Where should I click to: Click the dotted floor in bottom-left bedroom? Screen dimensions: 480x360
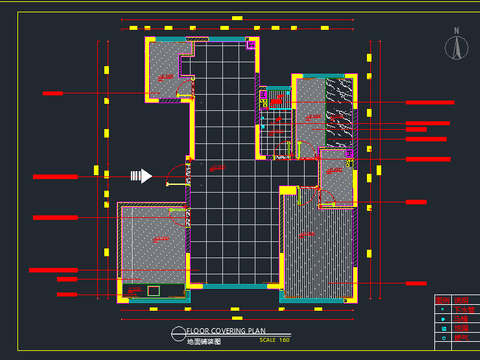(154, 245)
